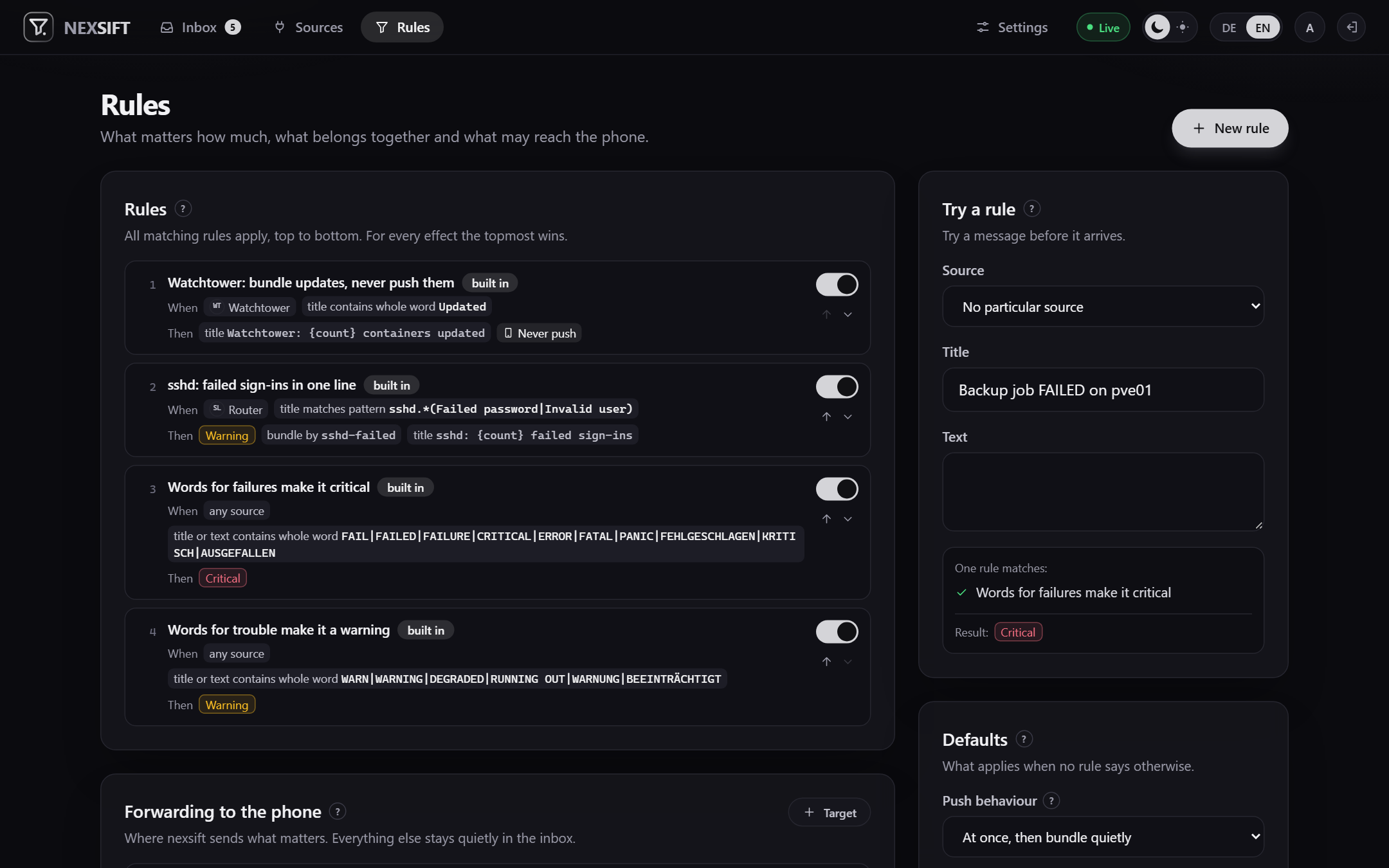This screenshot has height=868, width=1389.
Task: Switch to dark mode moon icon
Action: click(1157, 27)
